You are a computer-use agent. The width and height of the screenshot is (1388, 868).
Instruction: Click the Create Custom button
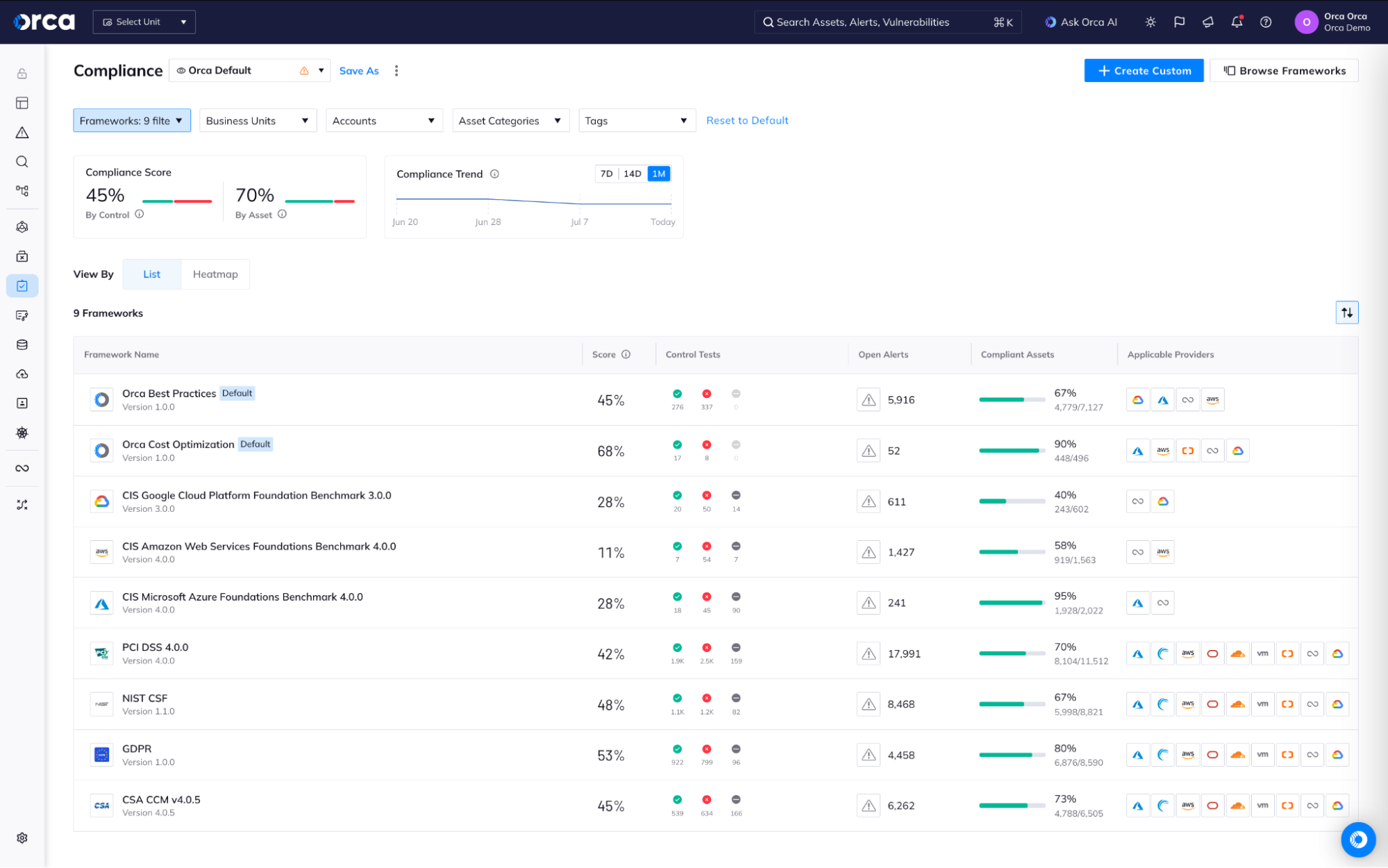[1144, 71]
